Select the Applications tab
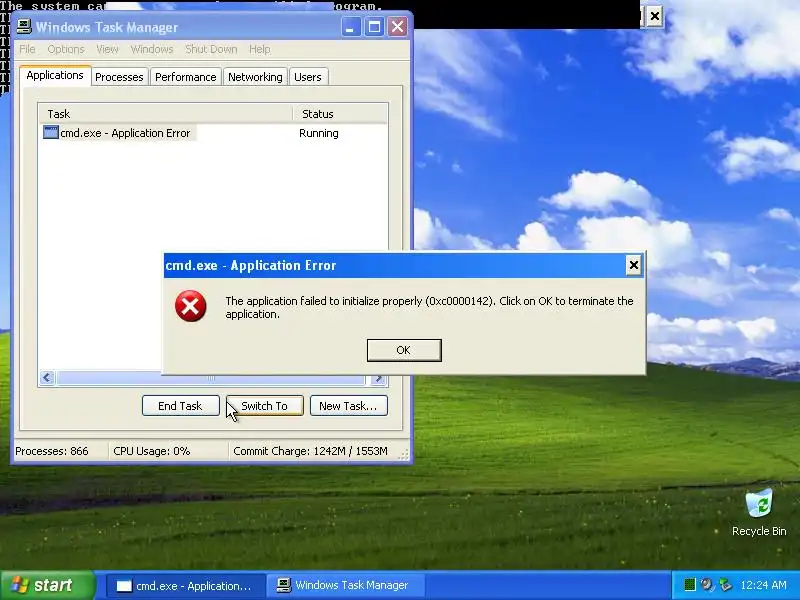 pos(55,76)
